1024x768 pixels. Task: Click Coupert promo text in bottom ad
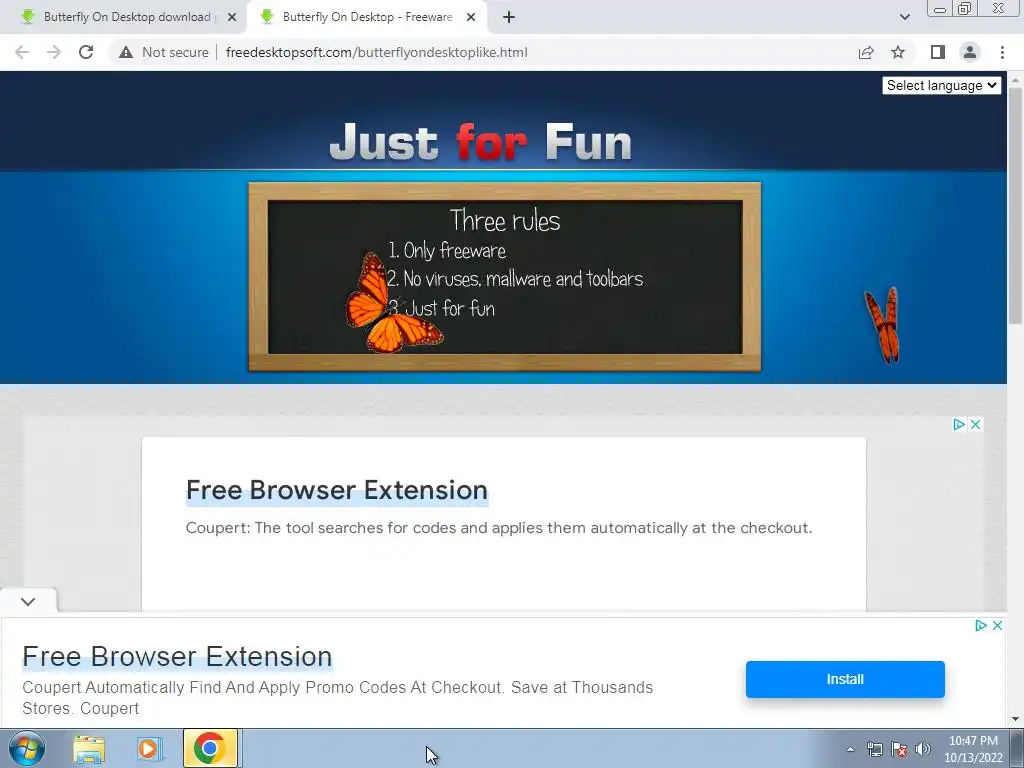tap(338, 697)
